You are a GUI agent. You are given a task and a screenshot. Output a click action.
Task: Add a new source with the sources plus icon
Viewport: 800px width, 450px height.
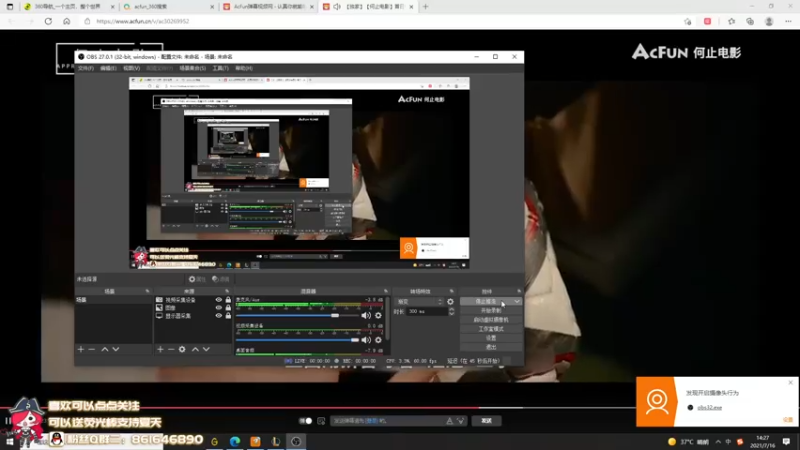pos(160,349)
